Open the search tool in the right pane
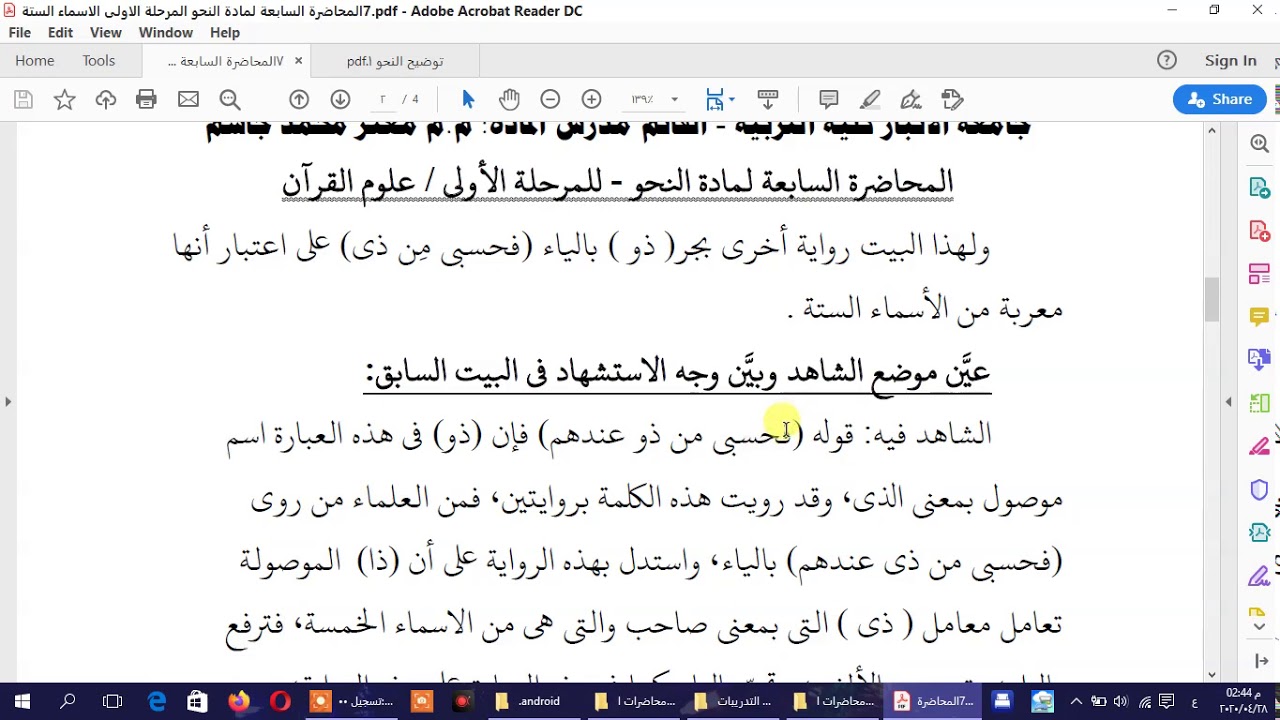This screenshot has width=1280, height=720. click(1259, 144)
